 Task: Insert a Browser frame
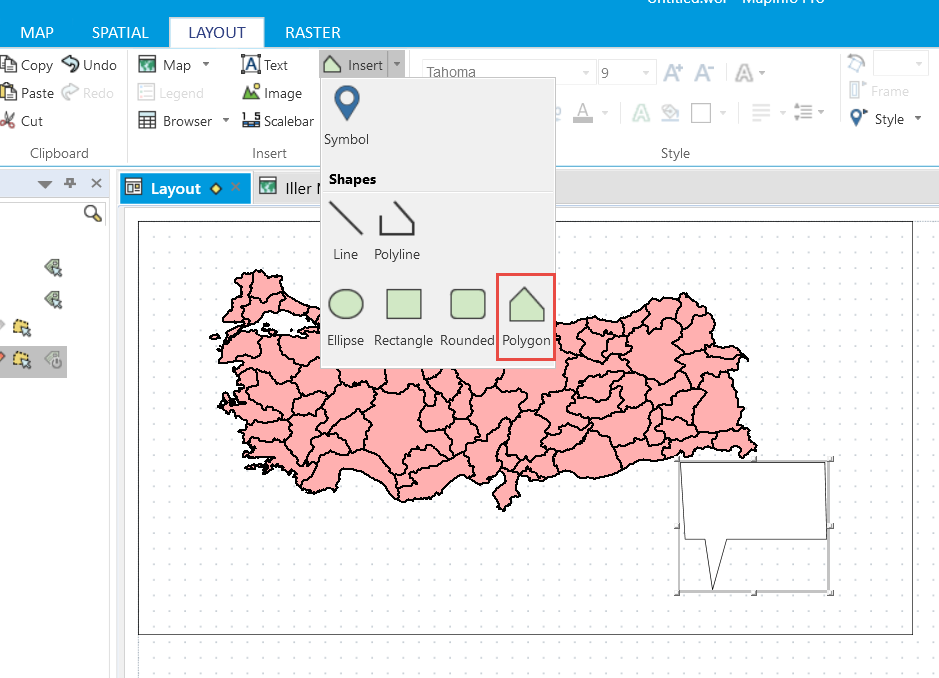175,121
